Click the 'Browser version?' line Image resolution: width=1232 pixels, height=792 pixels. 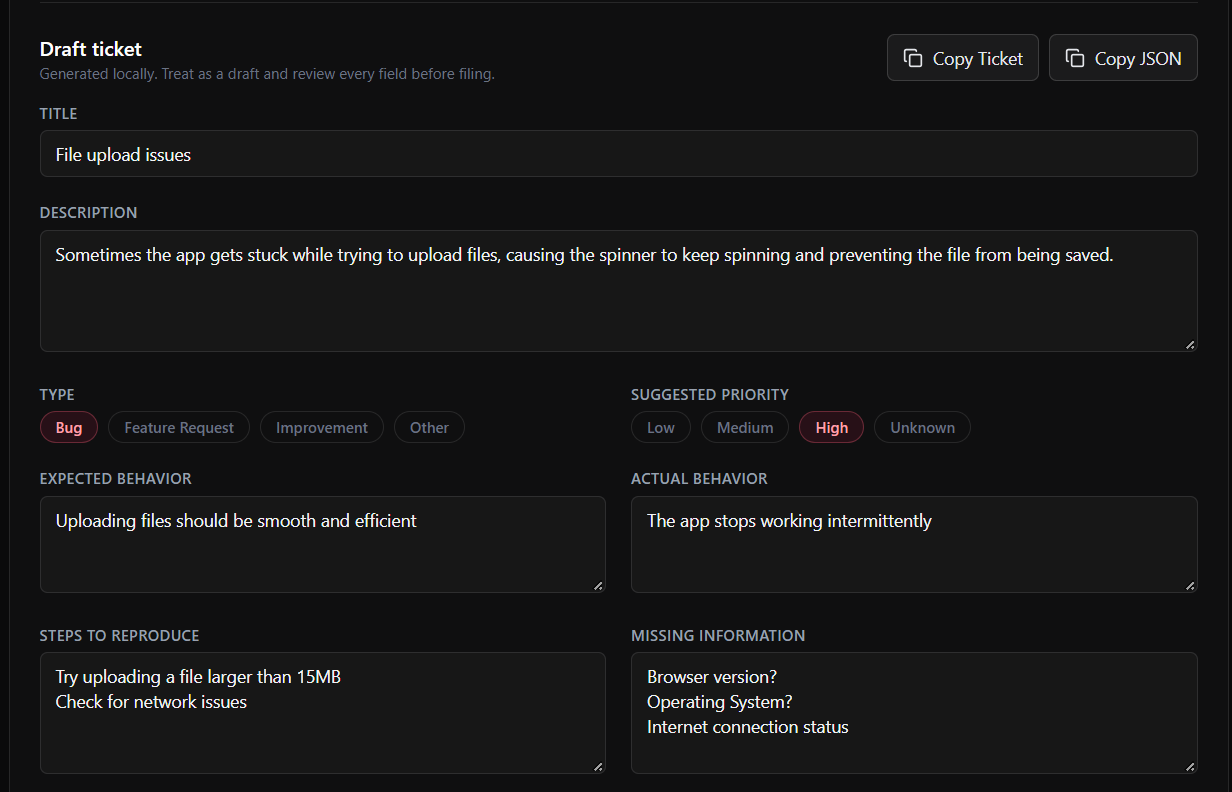712,677
